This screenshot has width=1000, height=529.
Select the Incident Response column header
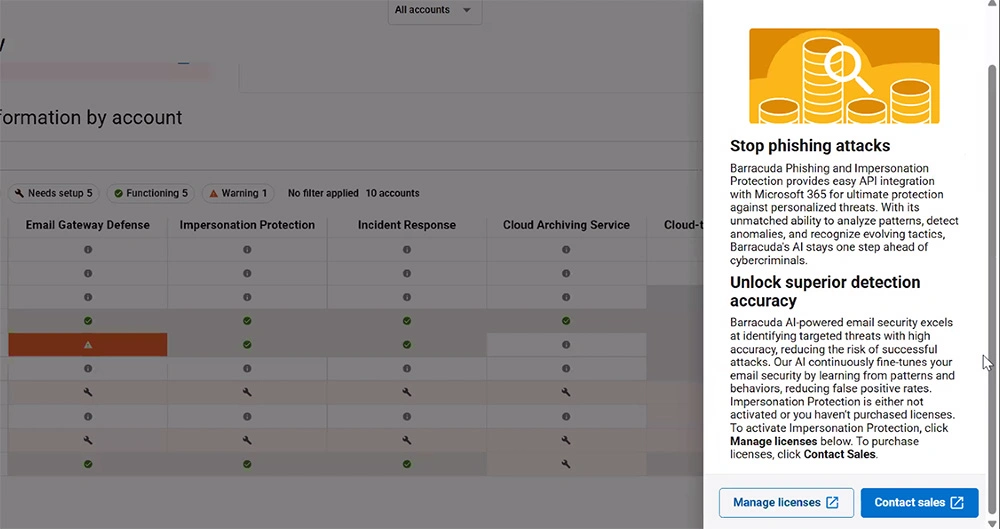click(406, 225)
